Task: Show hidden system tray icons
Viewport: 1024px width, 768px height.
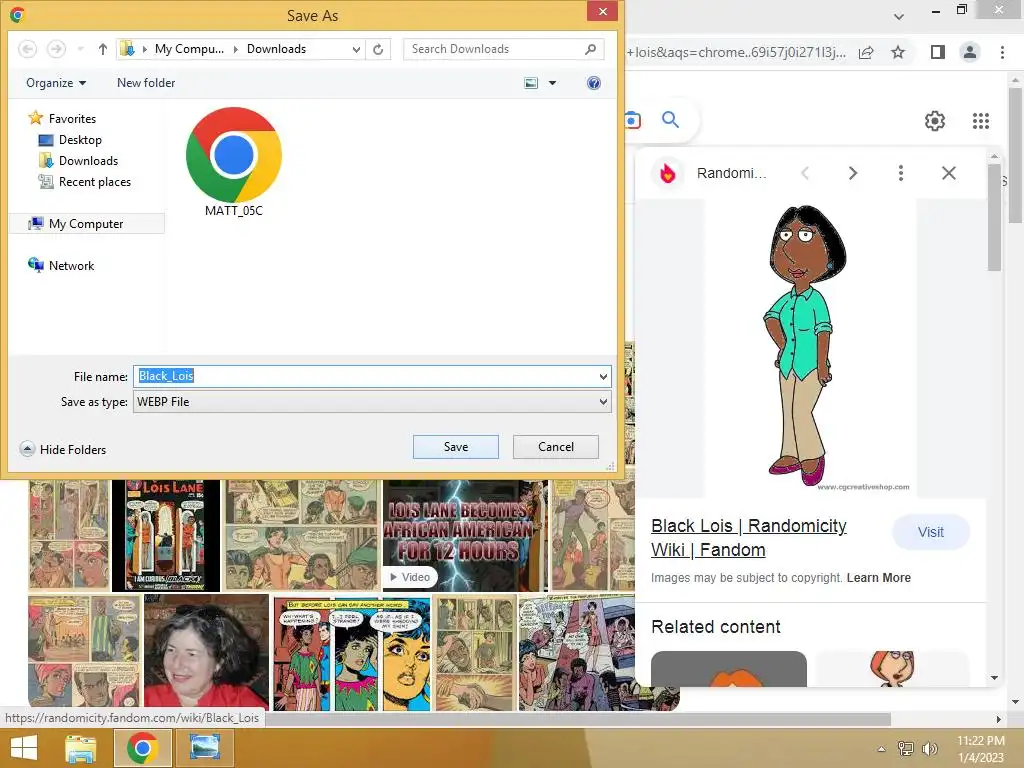Action: (x=882, y=749)
